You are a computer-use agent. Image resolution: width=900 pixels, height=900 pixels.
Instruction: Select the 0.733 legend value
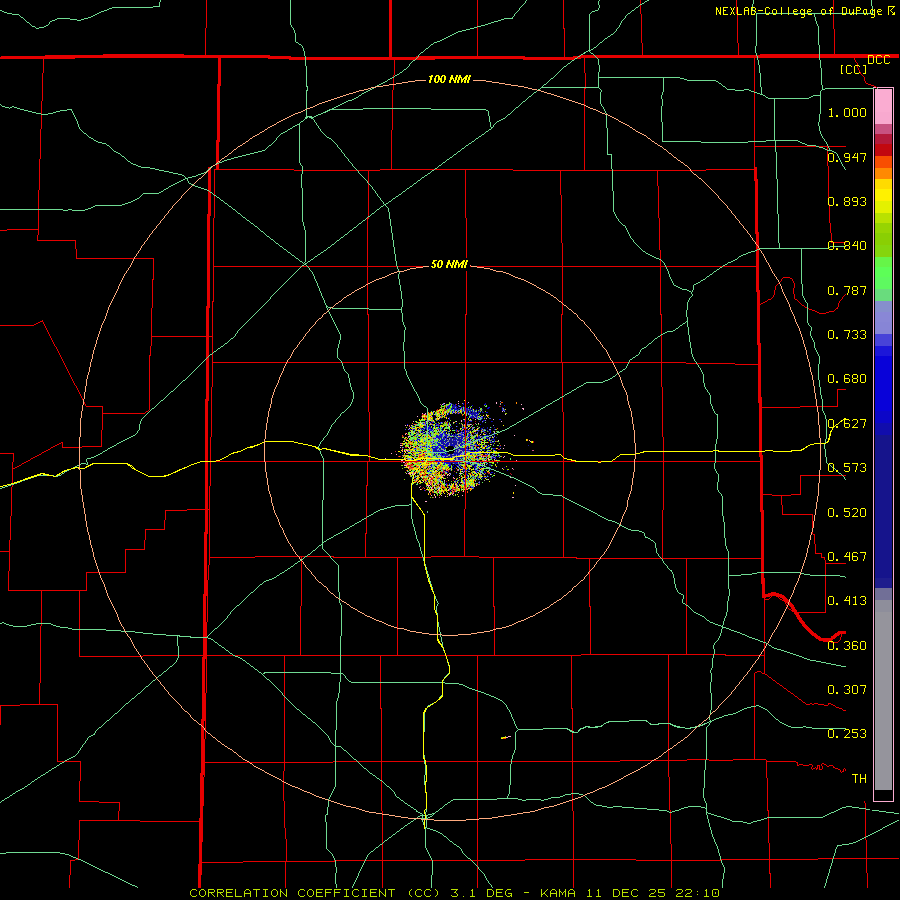847,335
